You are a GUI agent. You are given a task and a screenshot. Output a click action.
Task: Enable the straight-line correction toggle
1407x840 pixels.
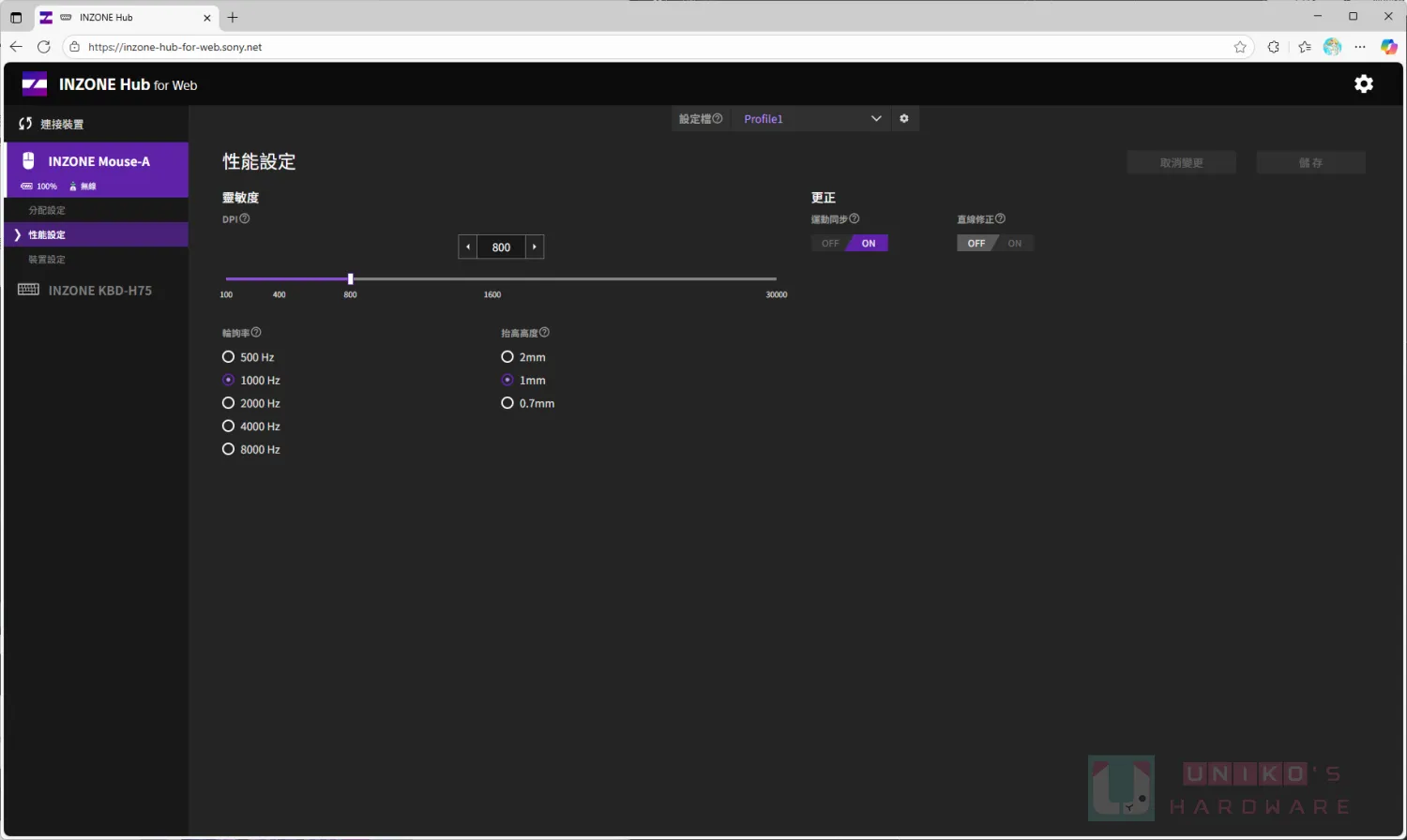click(1014, 244)
